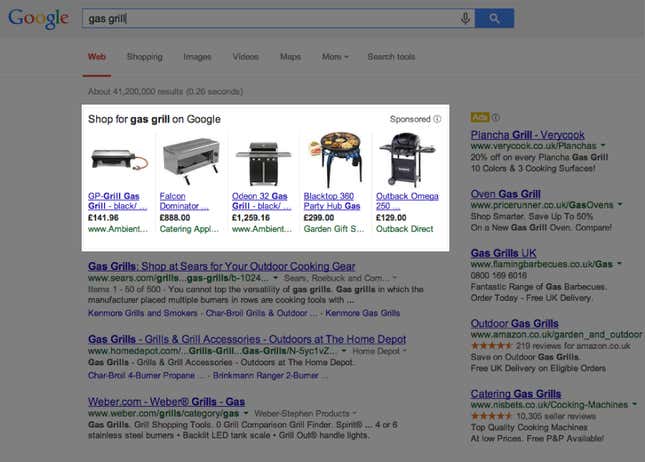
Task: Open Brinkmann Ranger 2-Burner sitelink
Action: [x=270, y=375]
